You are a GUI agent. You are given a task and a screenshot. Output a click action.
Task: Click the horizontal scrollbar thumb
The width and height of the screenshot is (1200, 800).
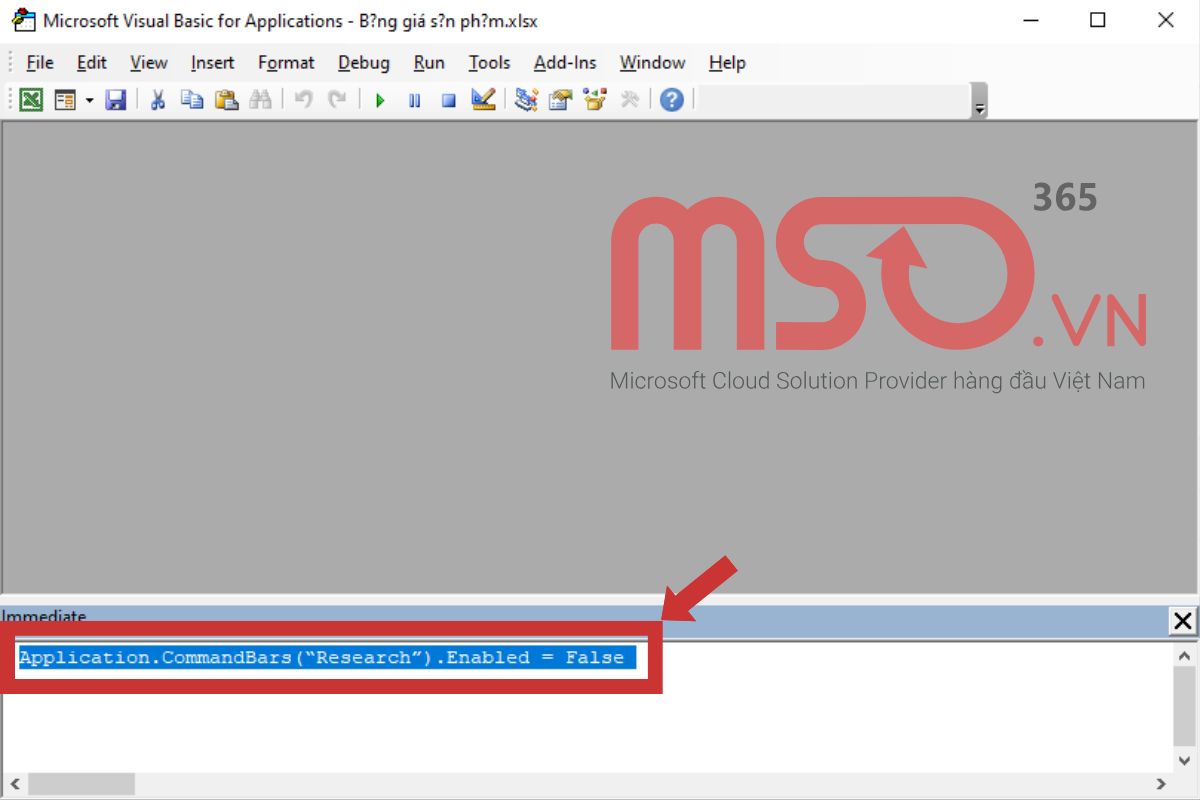click(80, 784)
